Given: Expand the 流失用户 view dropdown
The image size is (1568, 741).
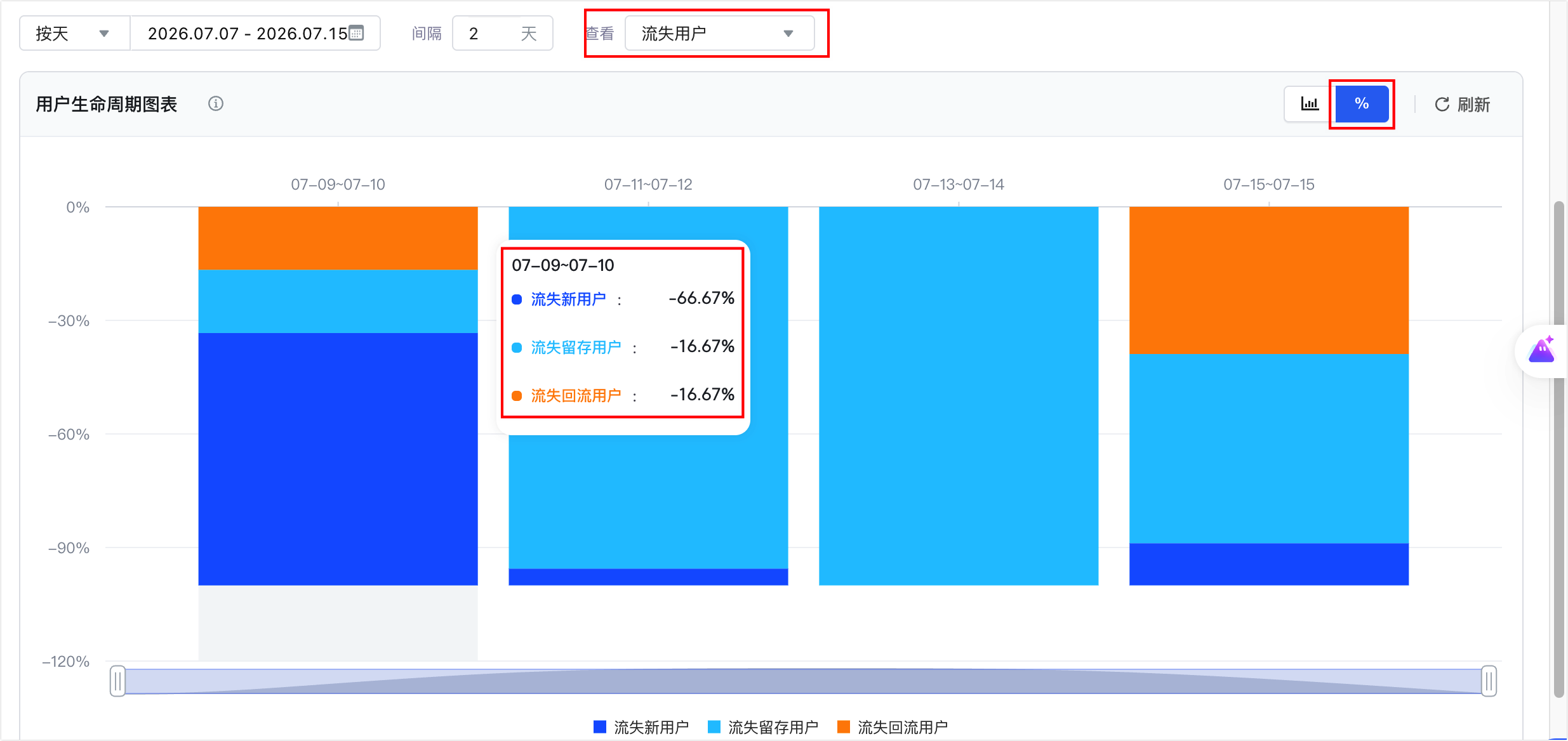Looking at the screenshot, I should click(719, 34).
